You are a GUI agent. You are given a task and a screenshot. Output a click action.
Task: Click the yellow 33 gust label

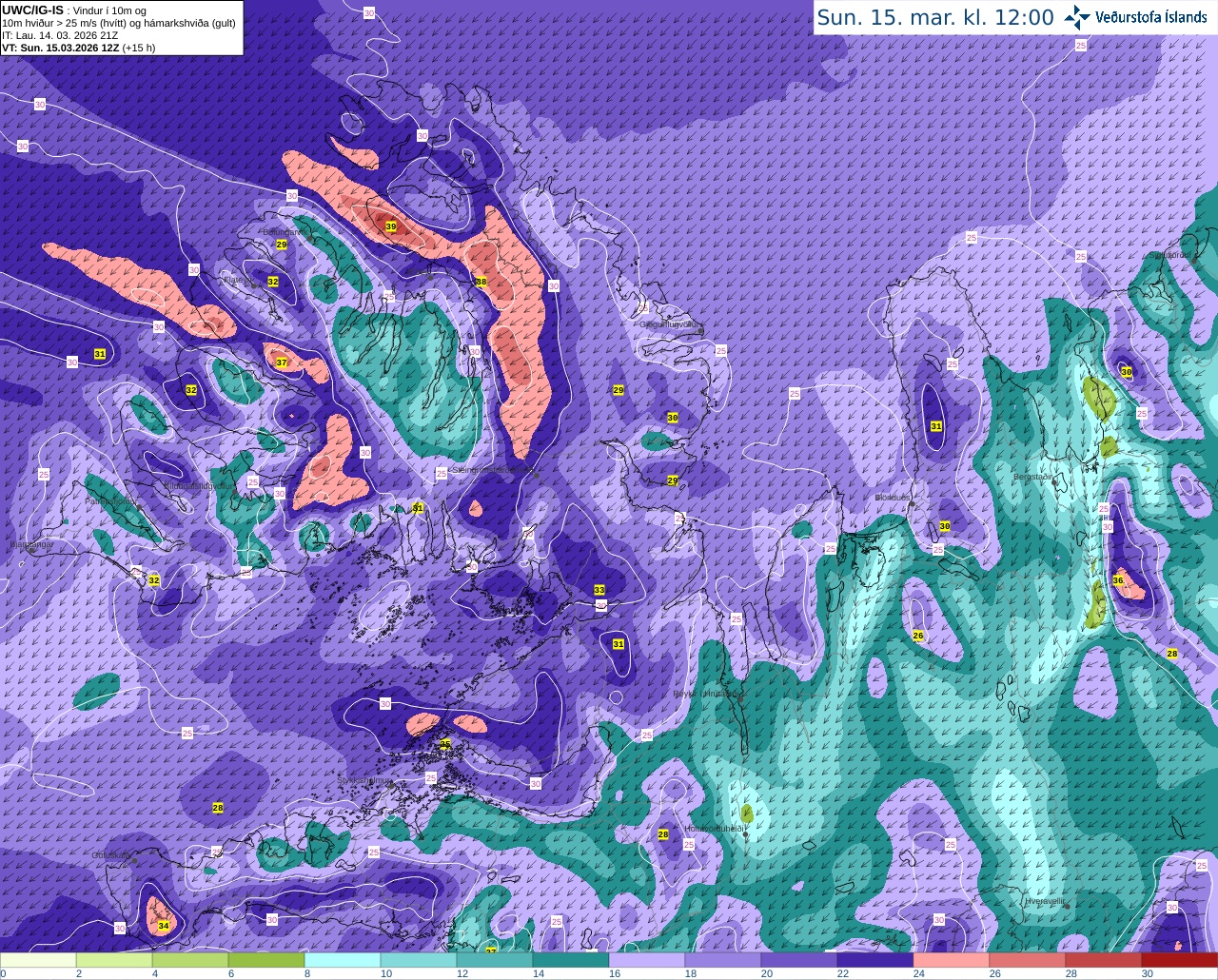pyautogui.click(x=599, y=591)
